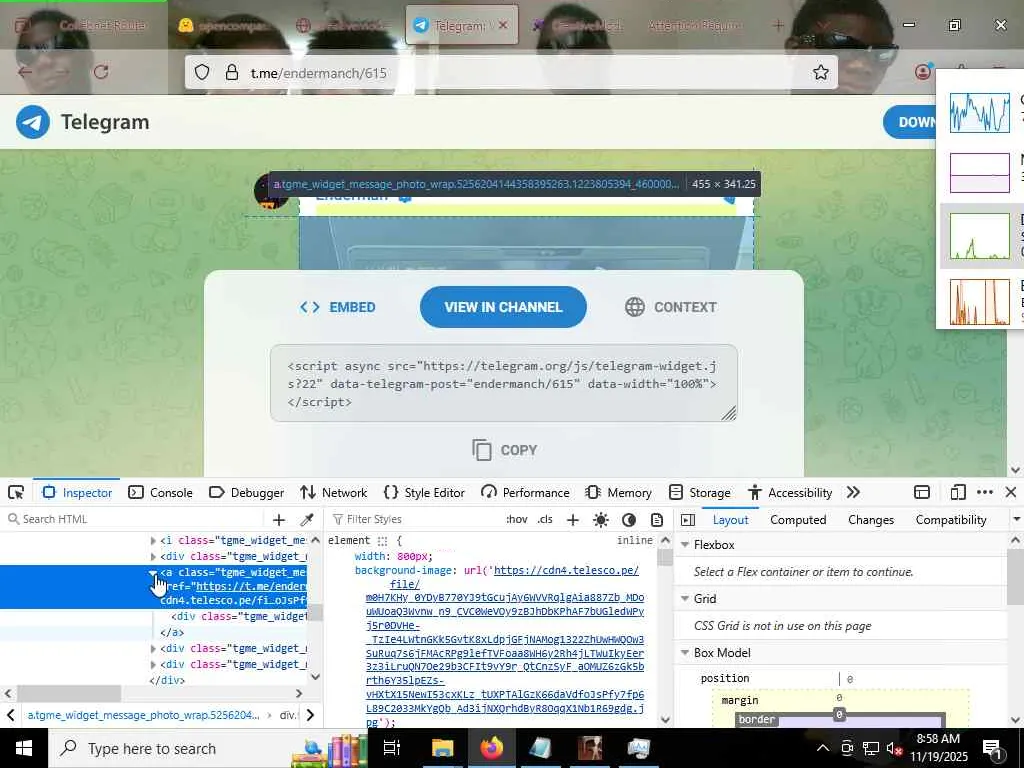Open Windows Start menu

[x=24, y=748]
